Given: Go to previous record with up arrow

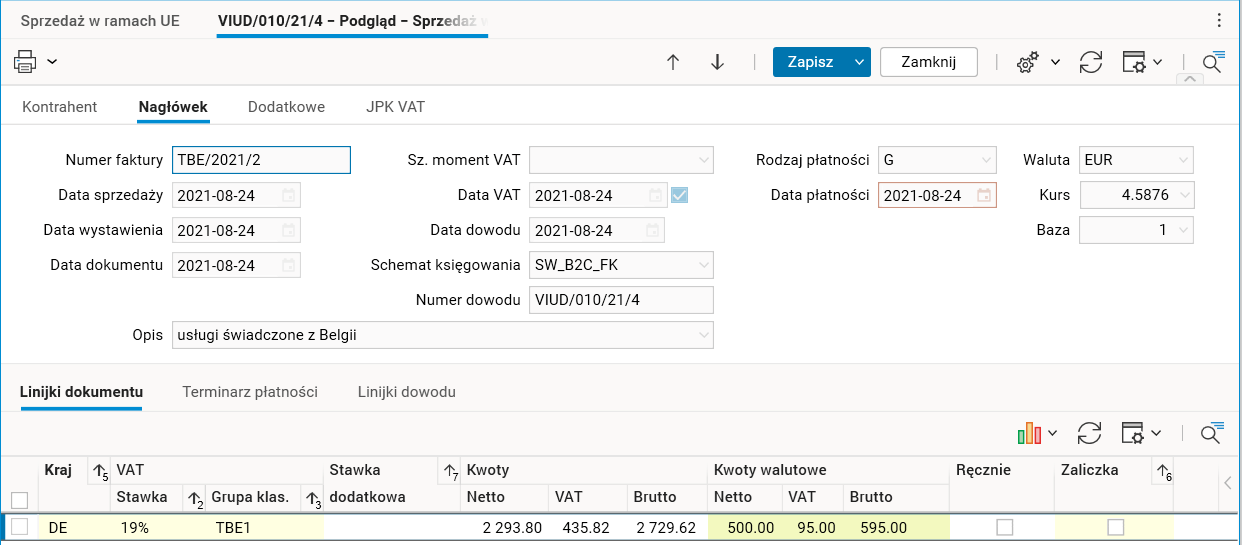Looking at the screenshot, I should click(673, 62).
